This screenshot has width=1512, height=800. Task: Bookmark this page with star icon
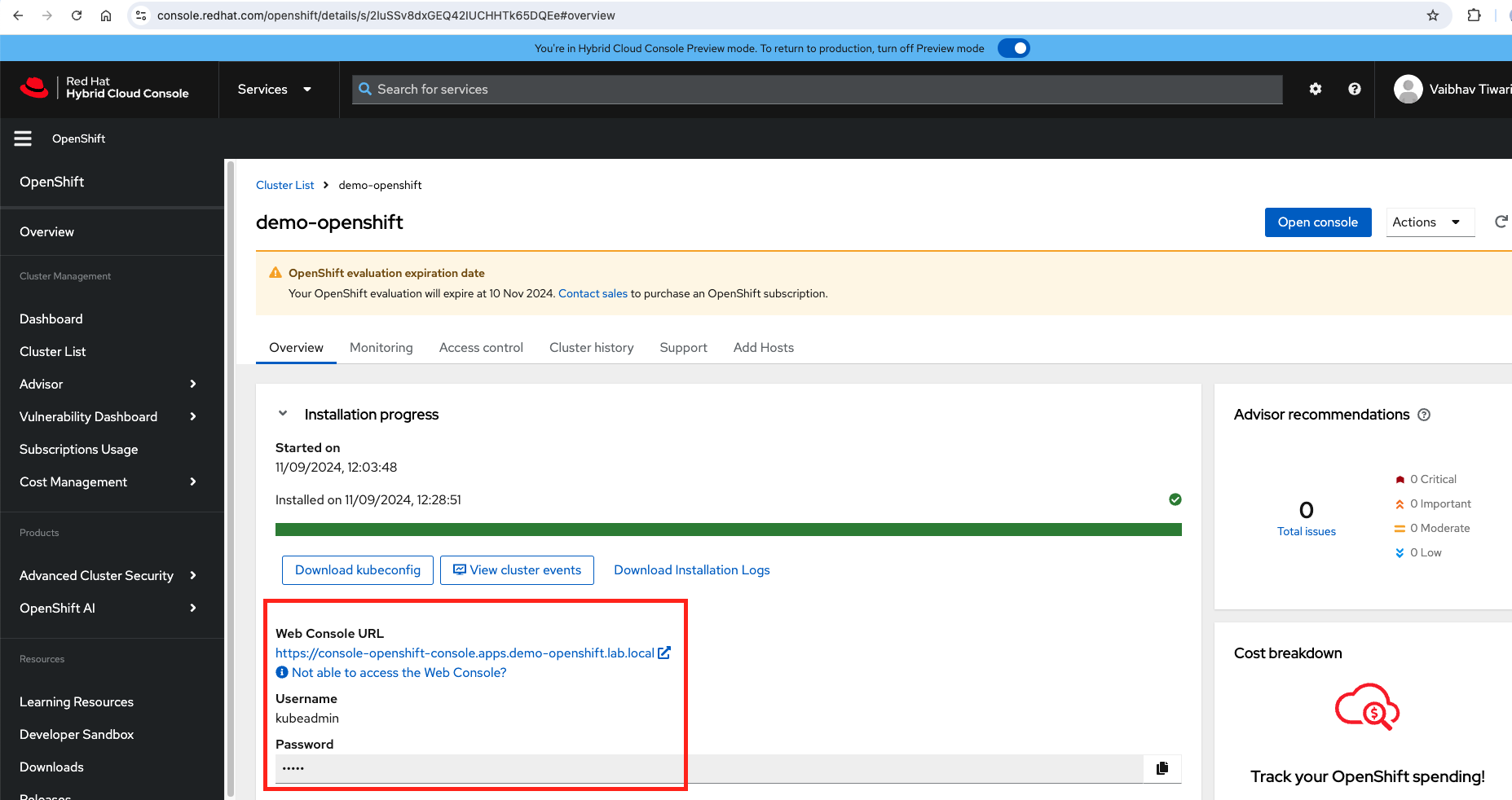[x=1433, y=15]
